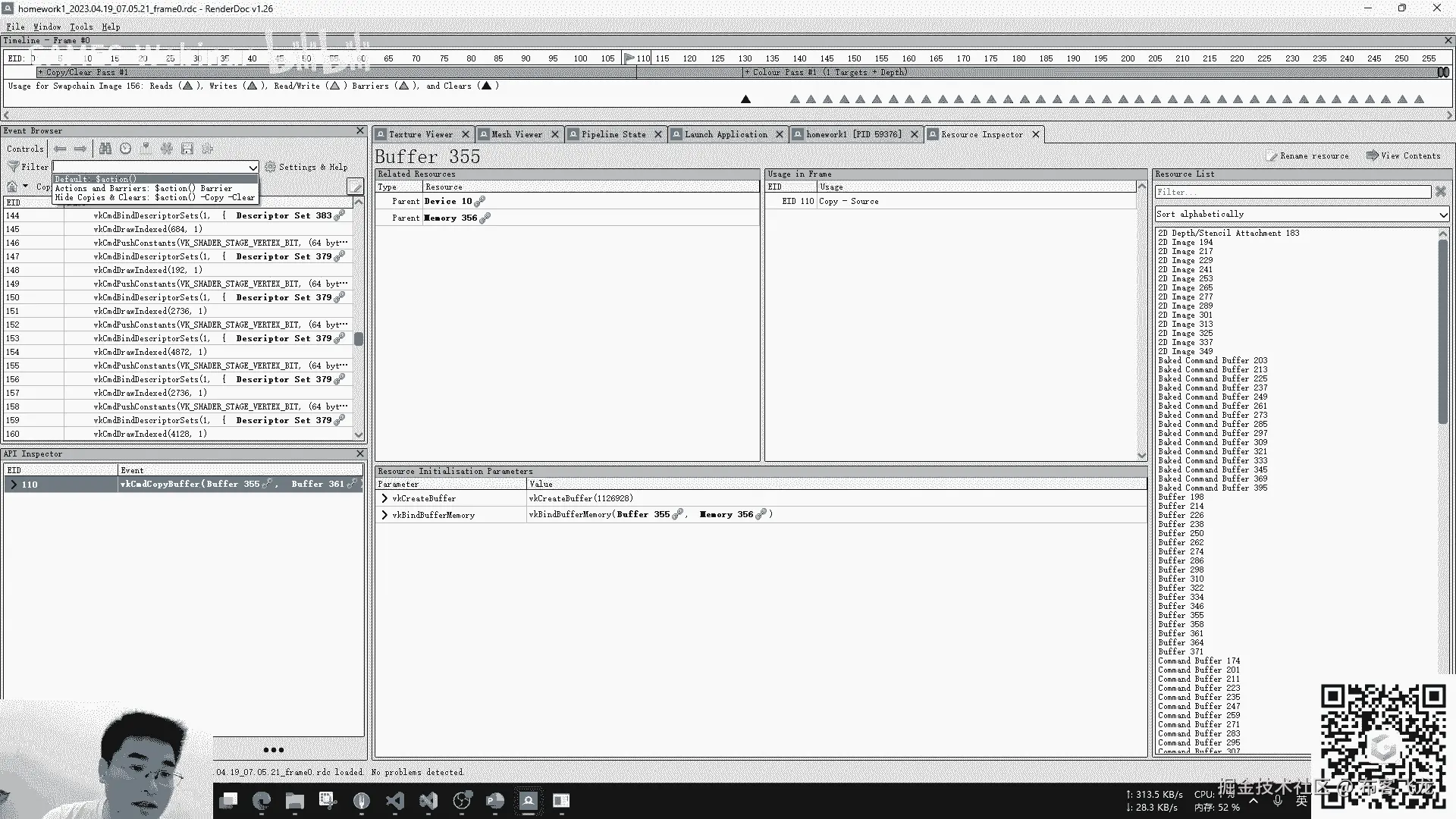Image resolution: width=1456 pixels, height=819 pixels.
Task: Click the filter funnel icon
Action: coord(13,167)
